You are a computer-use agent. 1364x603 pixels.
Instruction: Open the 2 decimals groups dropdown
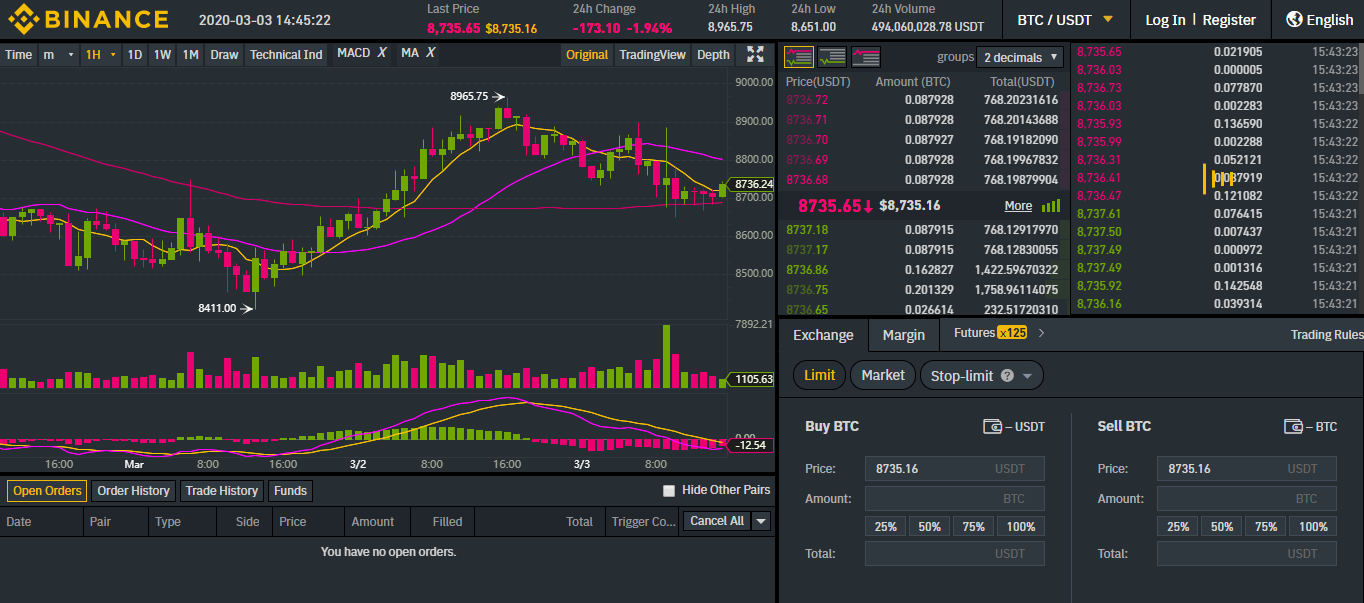(1022, 57)
